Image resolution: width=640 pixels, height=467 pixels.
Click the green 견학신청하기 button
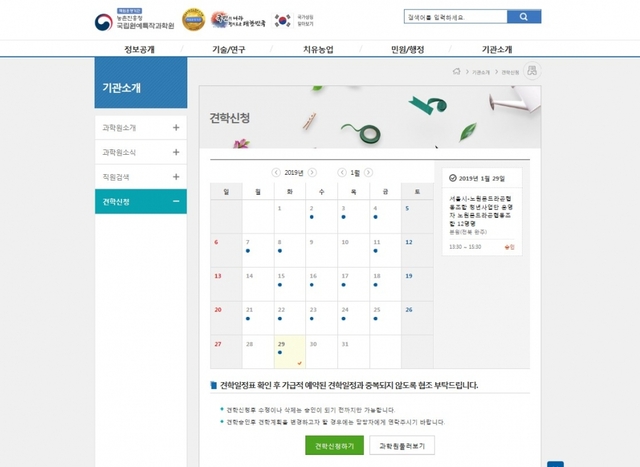tap(334, 446)
